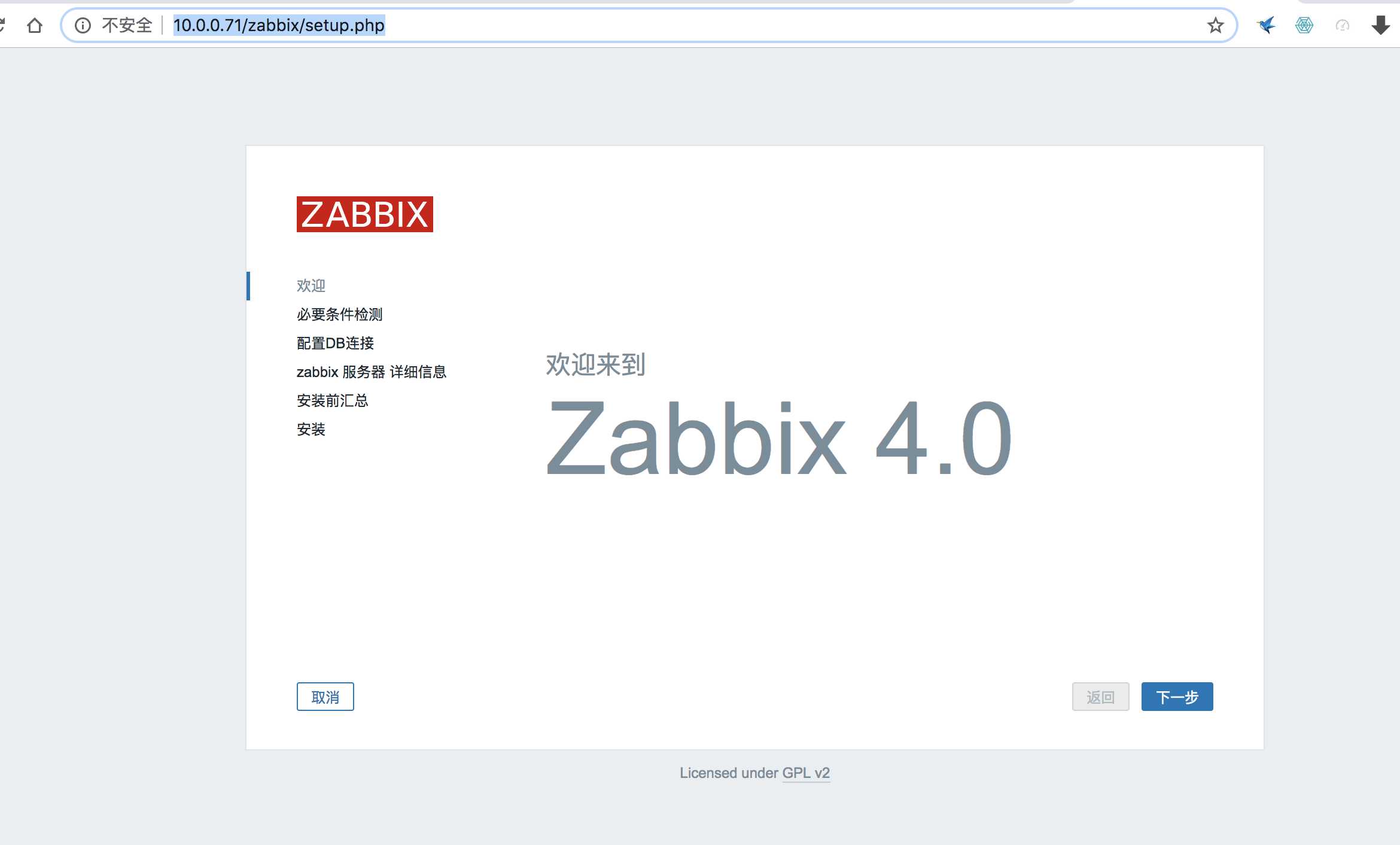Click the 不安全 security label
The image size is (1400, 845).
tap(127, 25)
